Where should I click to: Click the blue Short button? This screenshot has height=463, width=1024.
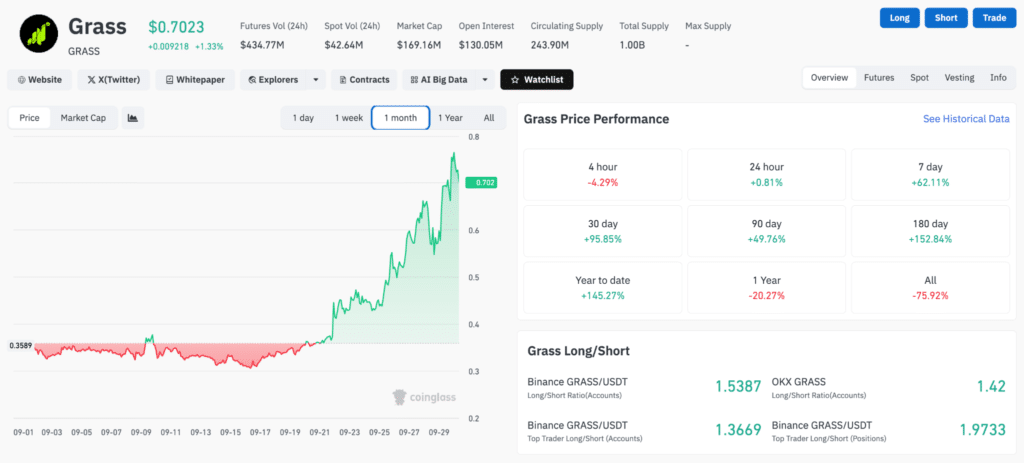(946, 18)
